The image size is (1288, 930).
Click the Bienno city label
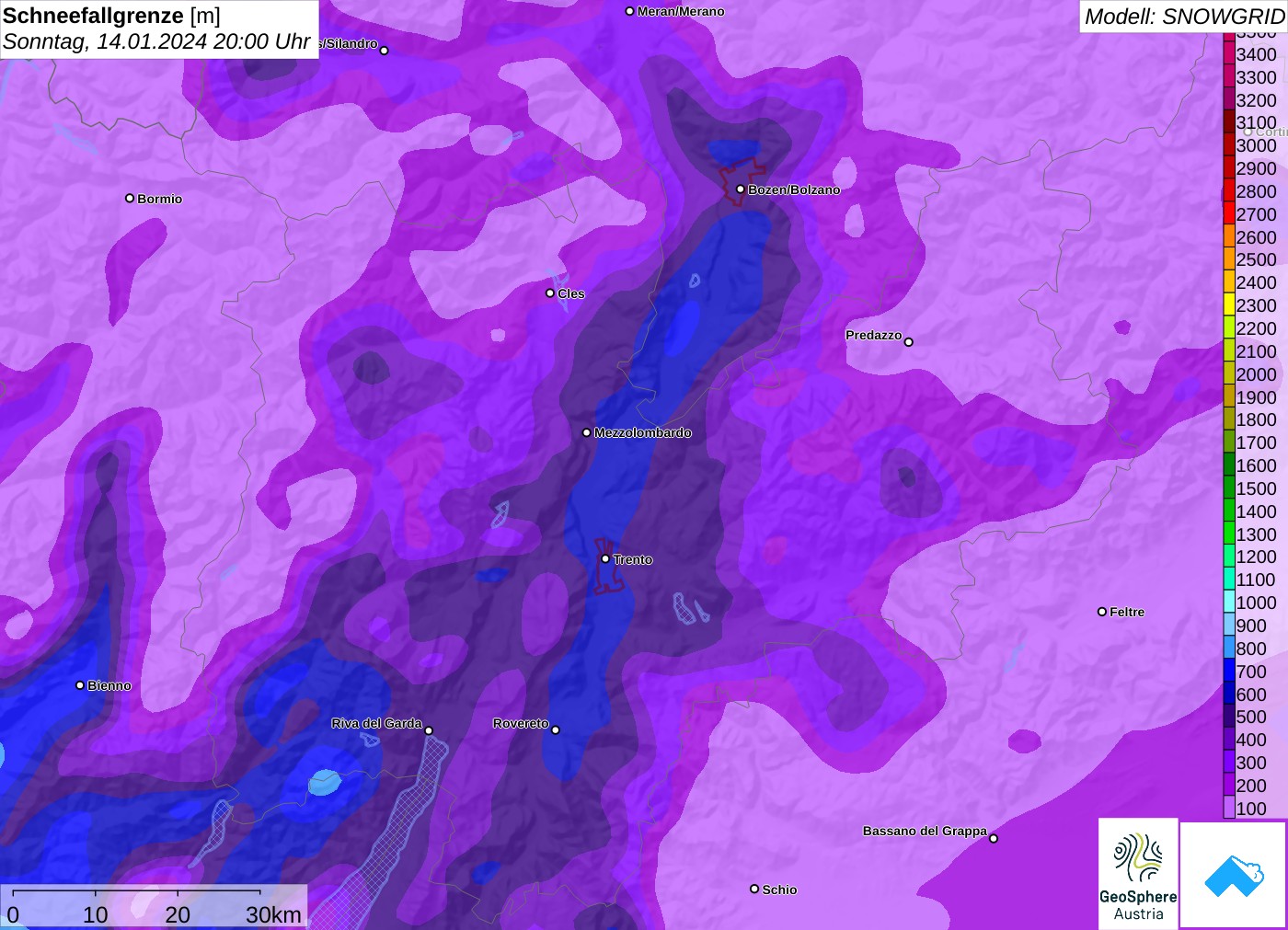109,685
